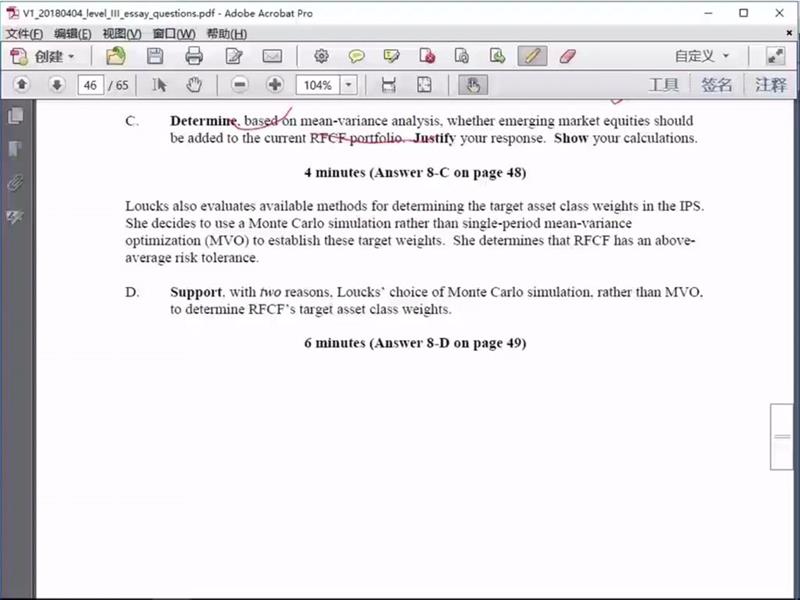Open the File (文件) menu
Screen dimensions: 800x600
(24, 34)
